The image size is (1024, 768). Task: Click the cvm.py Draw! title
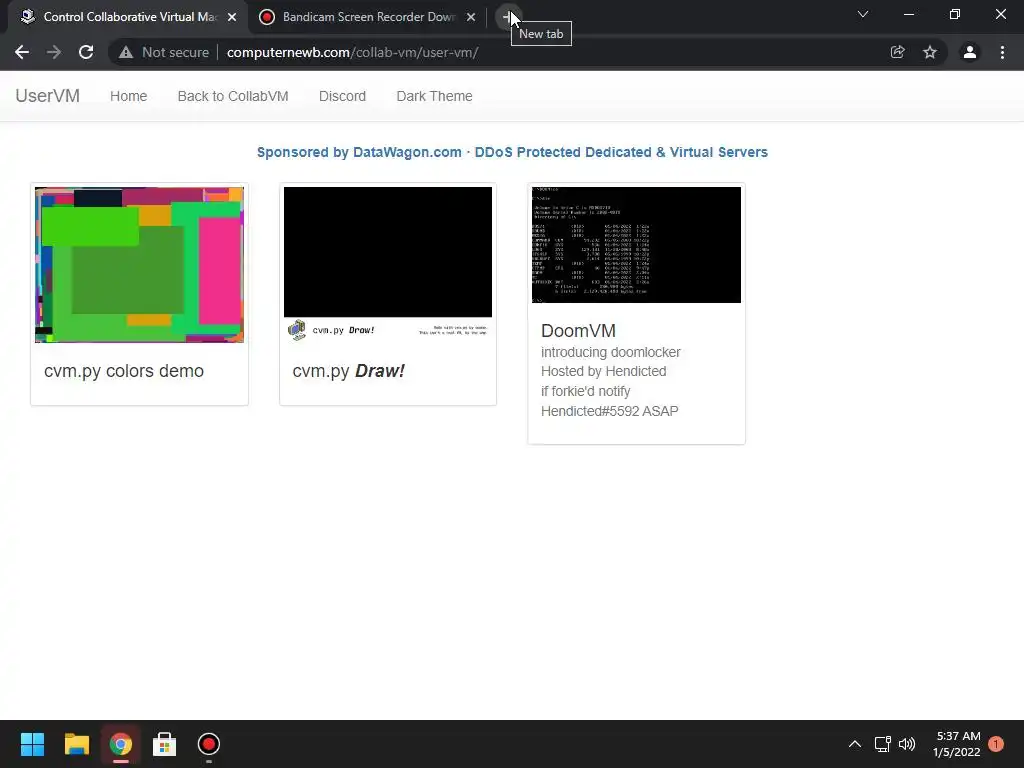pyautogui.click(x=349, y=371)
